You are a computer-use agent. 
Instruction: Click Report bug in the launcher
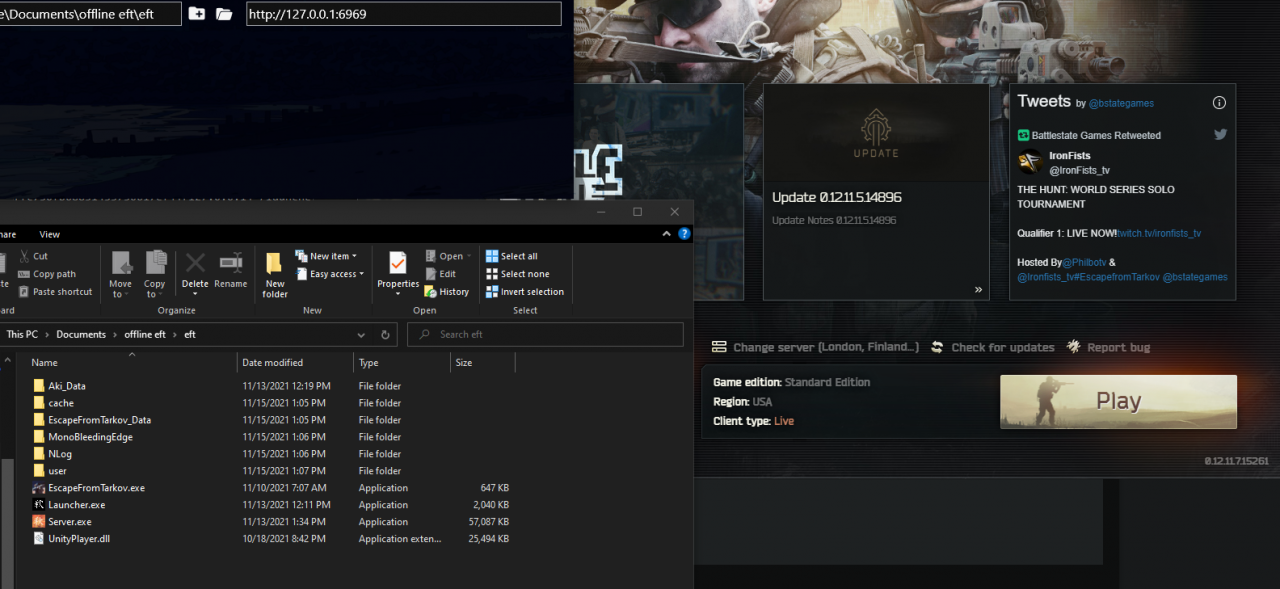coord(1108,347)
